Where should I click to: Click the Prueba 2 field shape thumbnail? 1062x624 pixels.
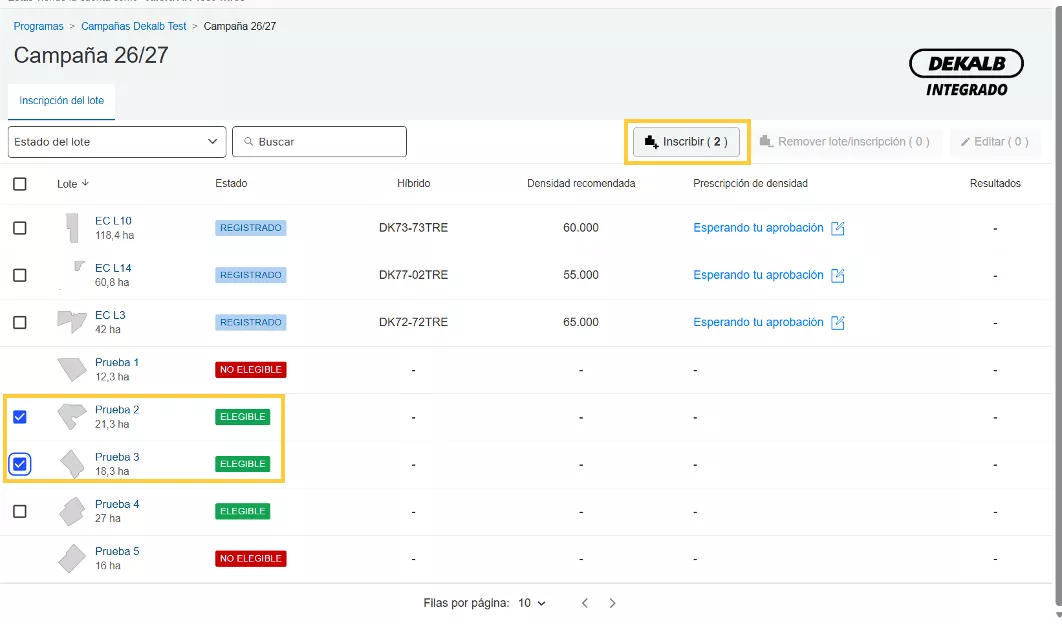pos(70,416)
